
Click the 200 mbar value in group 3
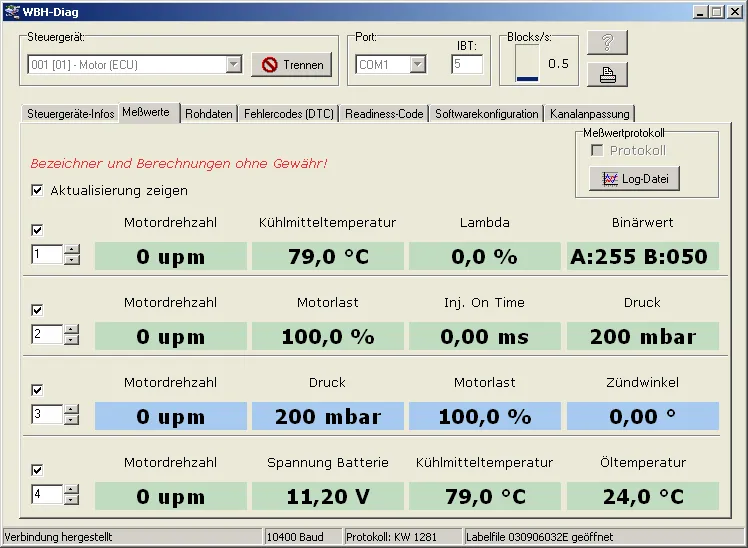(x=328, y=416)
